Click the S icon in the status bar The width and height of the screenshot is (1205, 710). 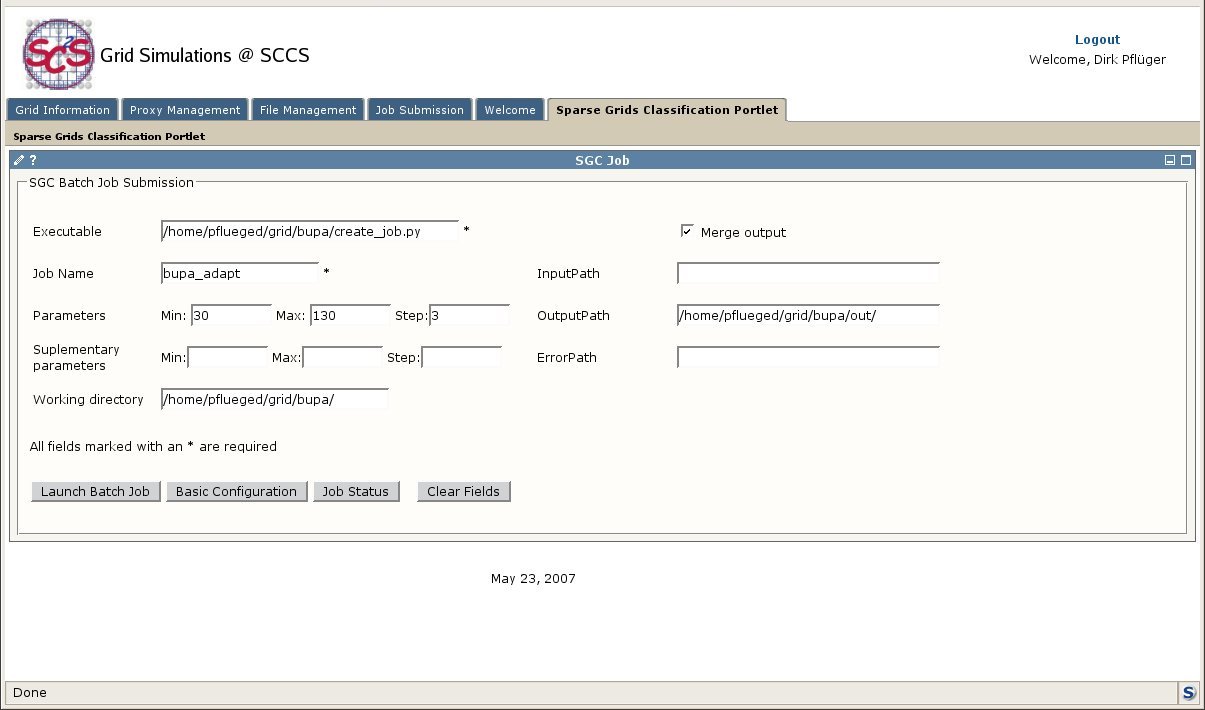point(1188,692)
